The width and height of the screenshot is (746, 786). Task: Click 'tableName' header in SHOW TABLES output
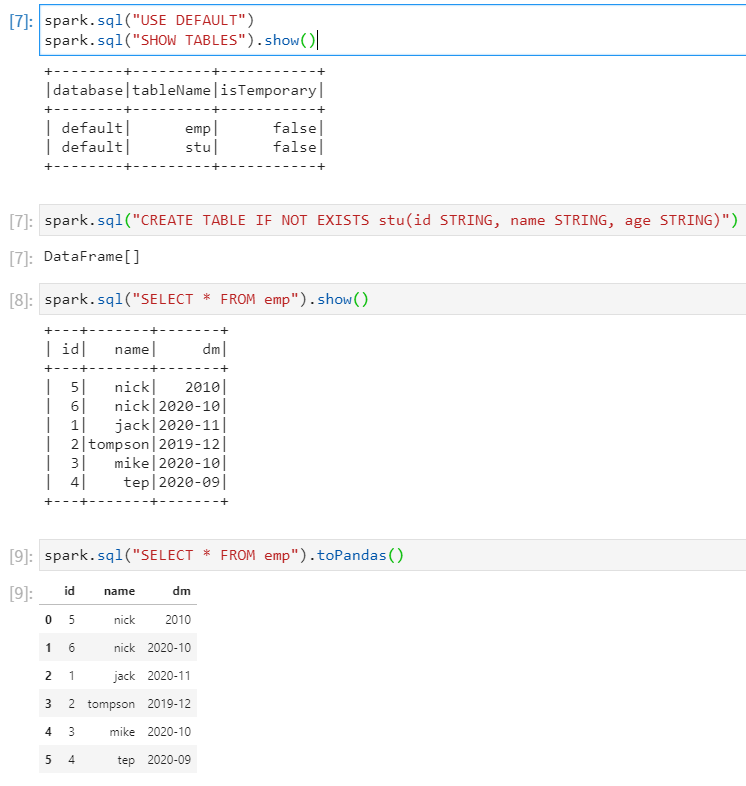pos(171,90)
